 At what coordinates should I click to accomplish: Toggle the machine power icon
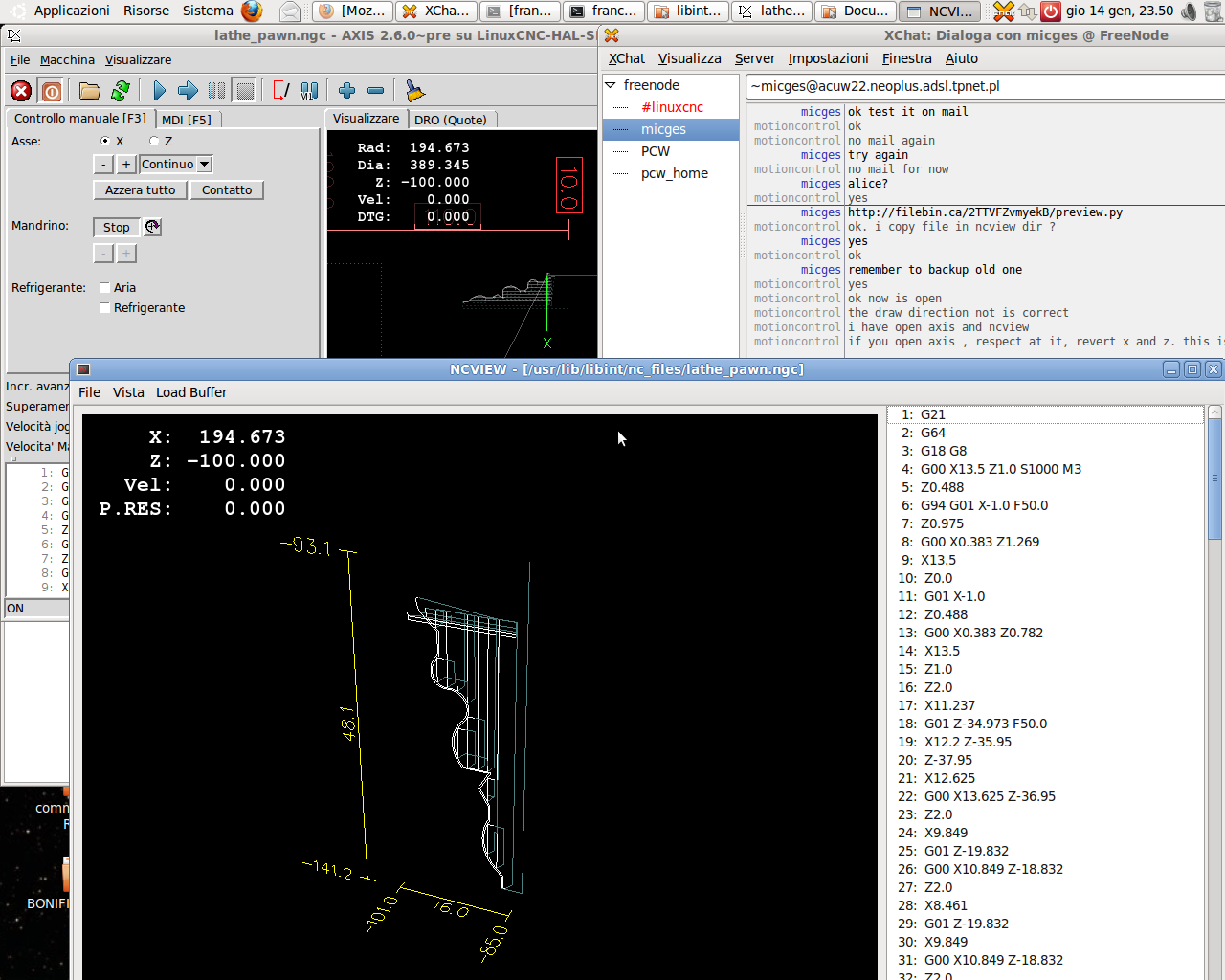tap(52, 91)
